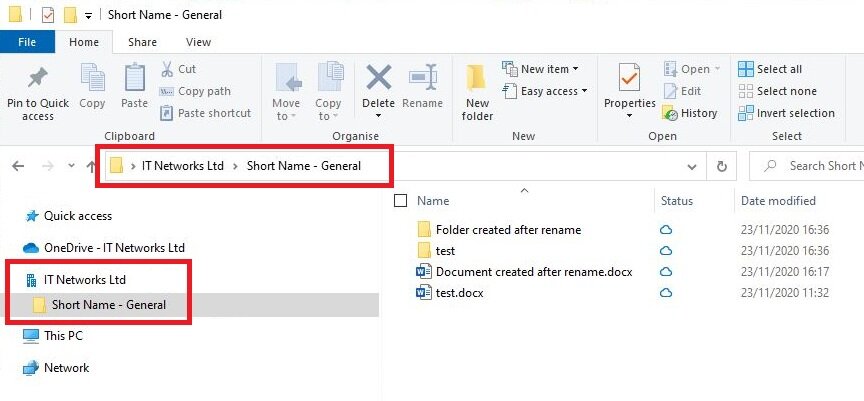Click Select all in Select group
Image resolution: width=864 pixels, height=401 pixels.
click(x=770, y=69)
